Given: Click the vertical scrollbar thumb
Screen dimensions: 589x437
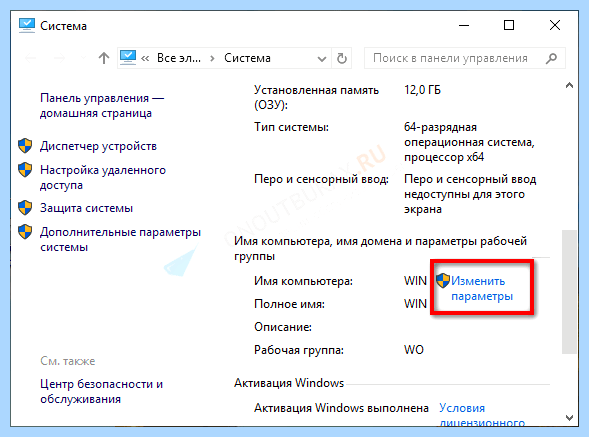Looking at the screenshot, I should pos(569,292).
